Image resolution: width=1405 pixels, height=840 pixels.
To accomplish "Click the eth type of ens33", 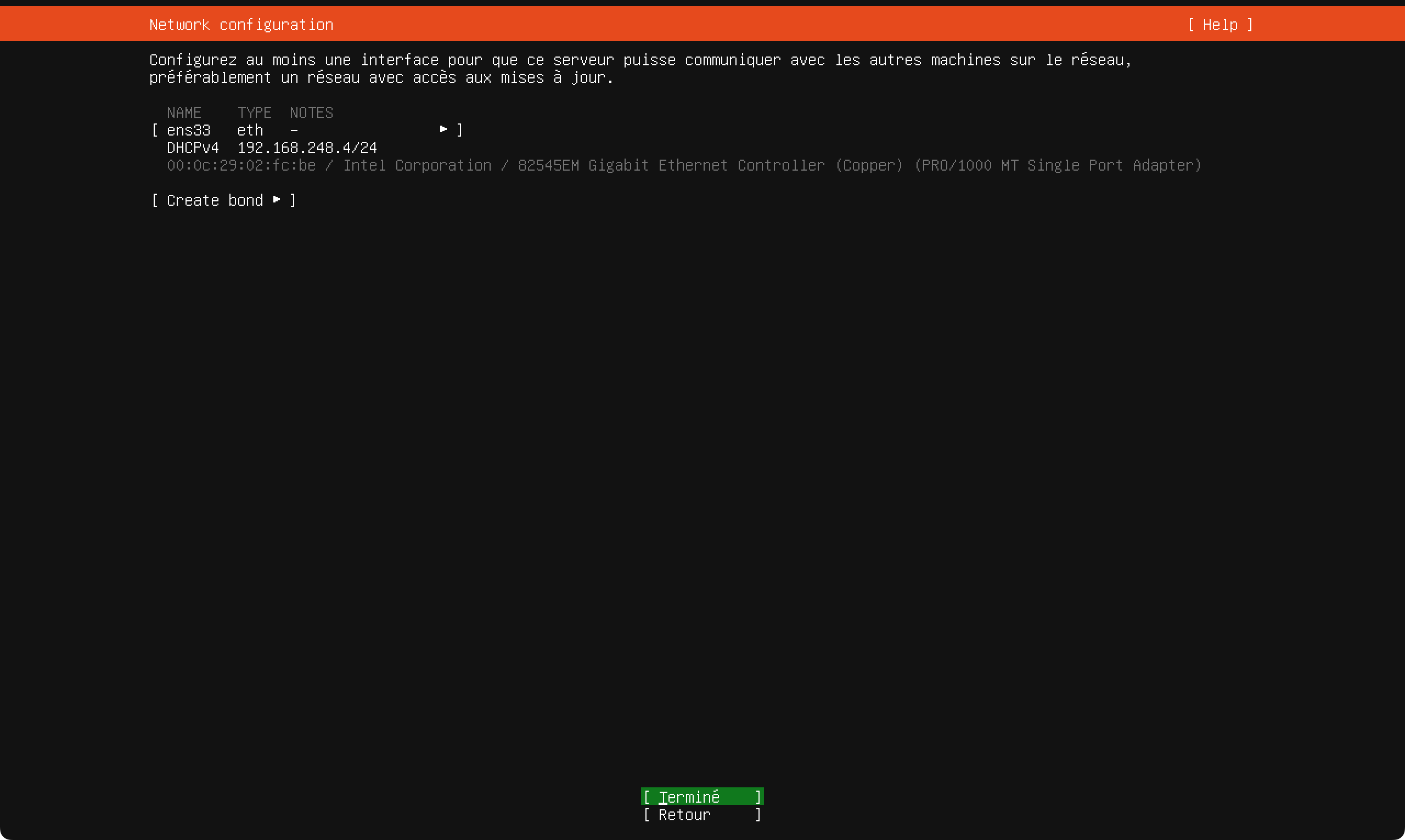I will 250,130.
